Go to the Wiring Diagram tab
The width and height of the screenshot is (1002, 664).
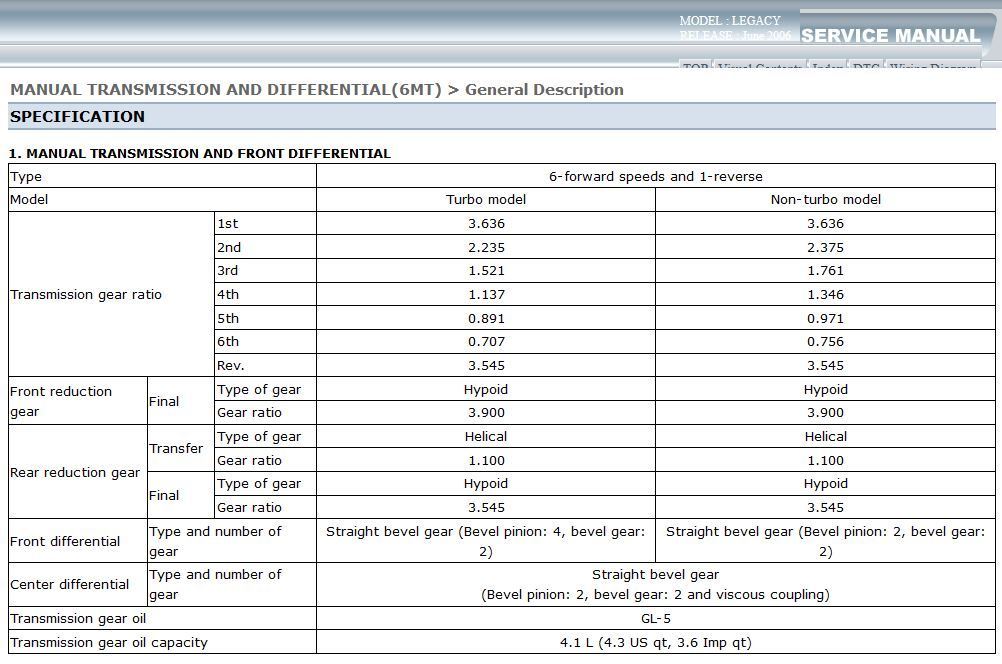(932, 67)
